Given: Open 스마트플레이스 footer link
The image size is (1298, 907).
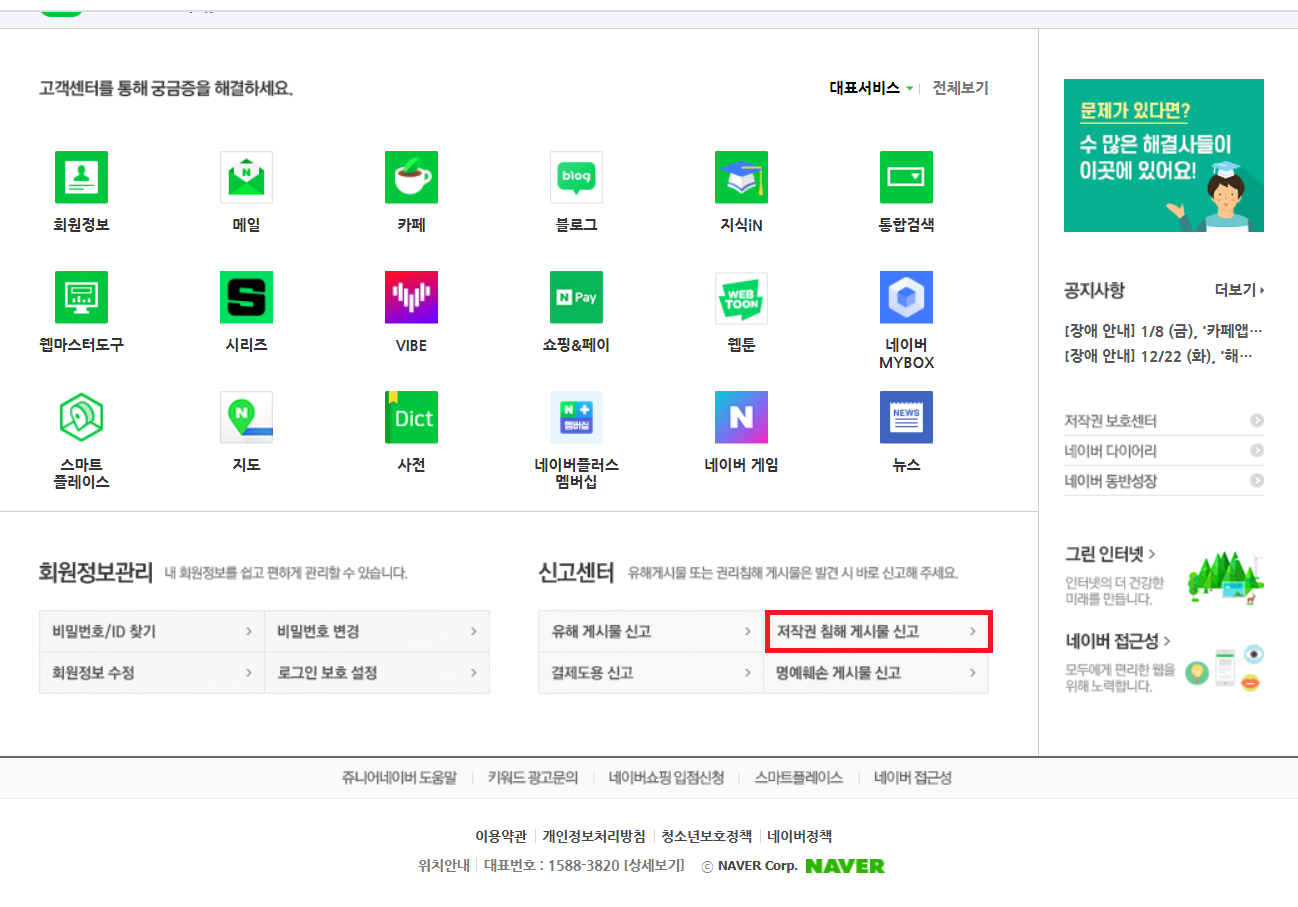Looking at the screenshot, I should coord(799,777).
